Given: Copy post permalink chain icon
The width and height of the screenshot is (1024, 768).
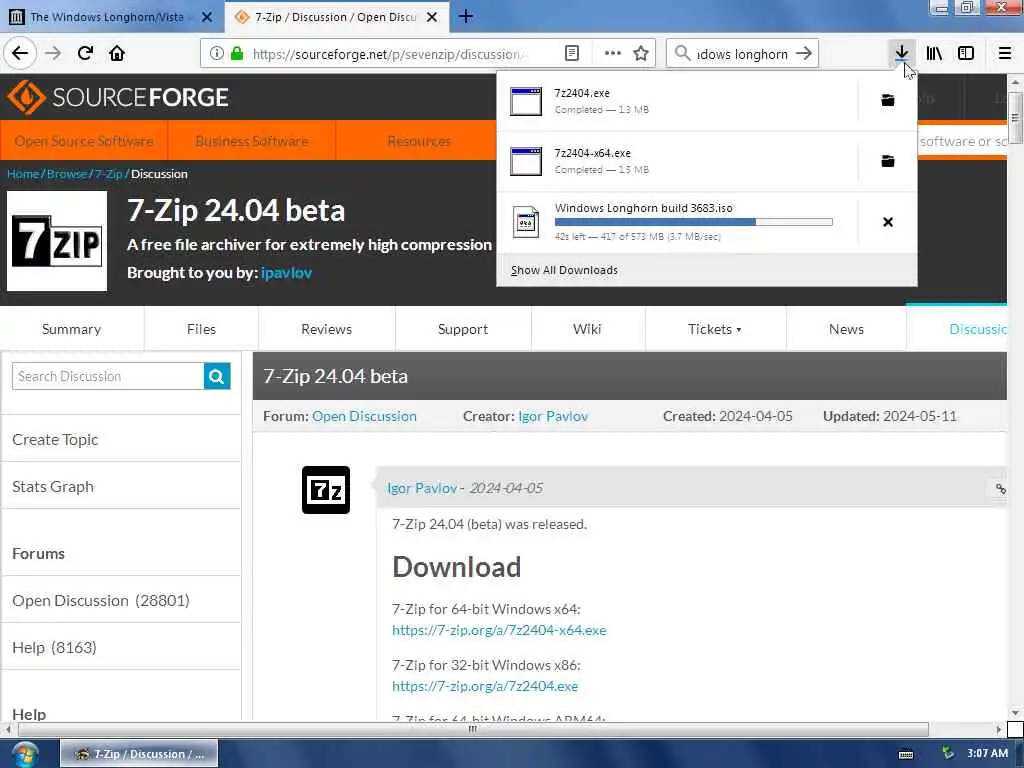Looking at the screenshot, I should 1000,488.
